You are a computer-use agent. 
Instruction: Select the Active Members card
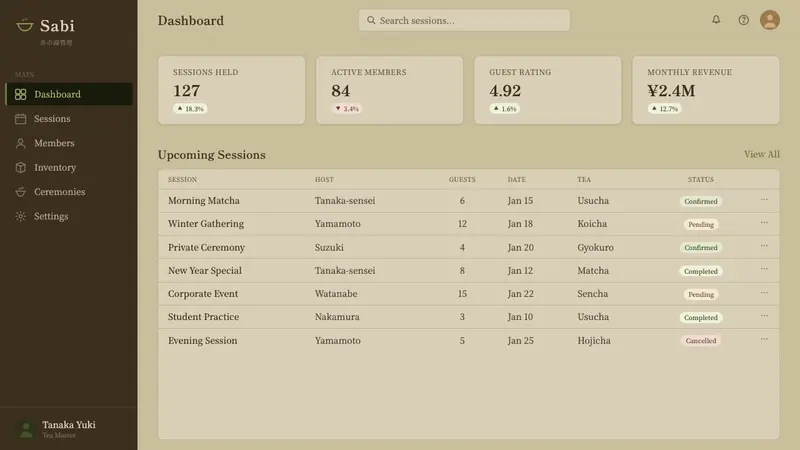tap(390, 90)
